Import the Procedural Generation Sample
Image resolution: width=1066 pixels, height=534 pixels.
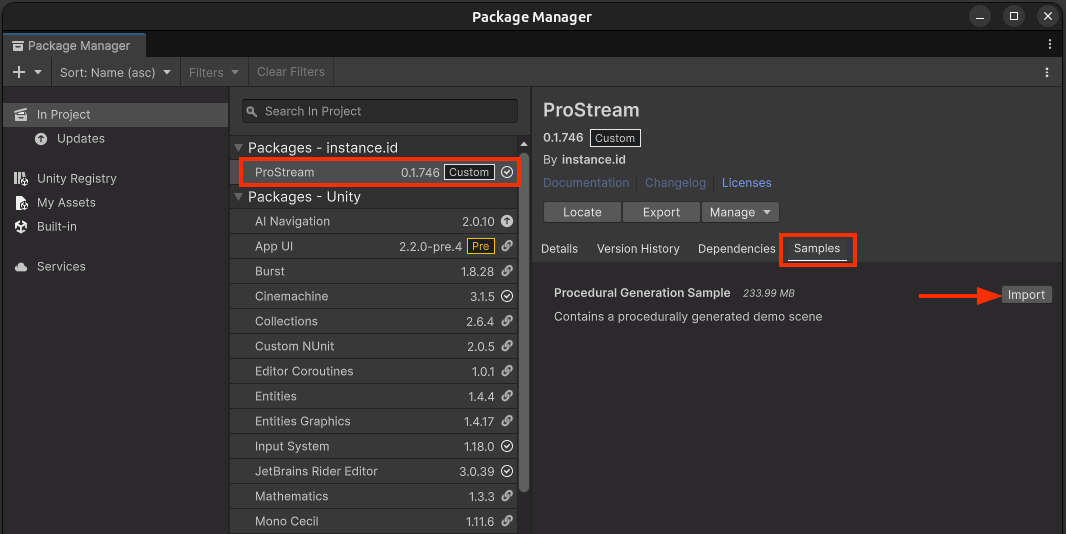point(1026,295)
